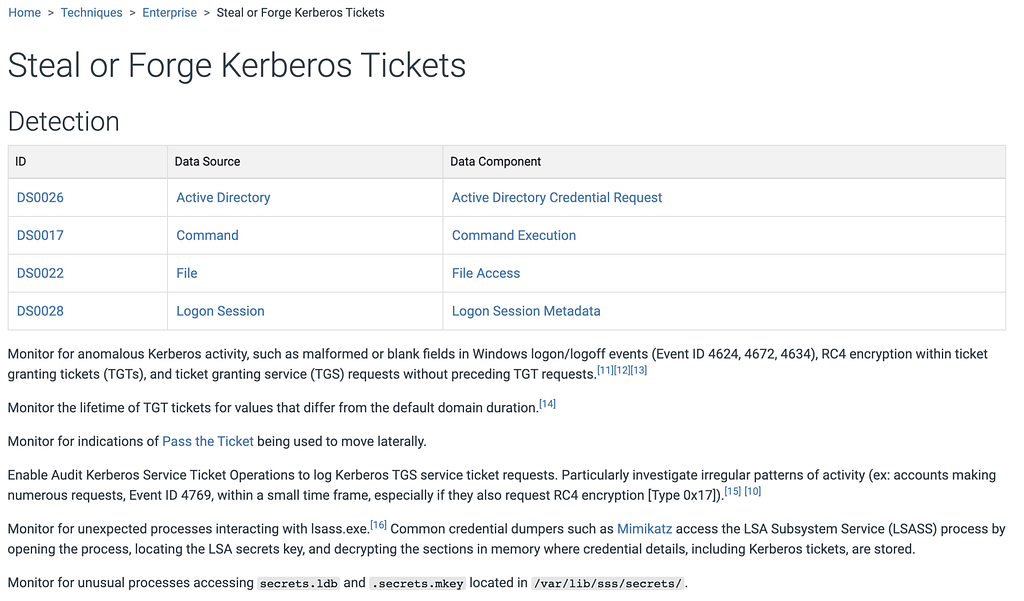1024x601 pixels.
Task: Open Active Directory Credential Request component
Action: coord(557,198)
